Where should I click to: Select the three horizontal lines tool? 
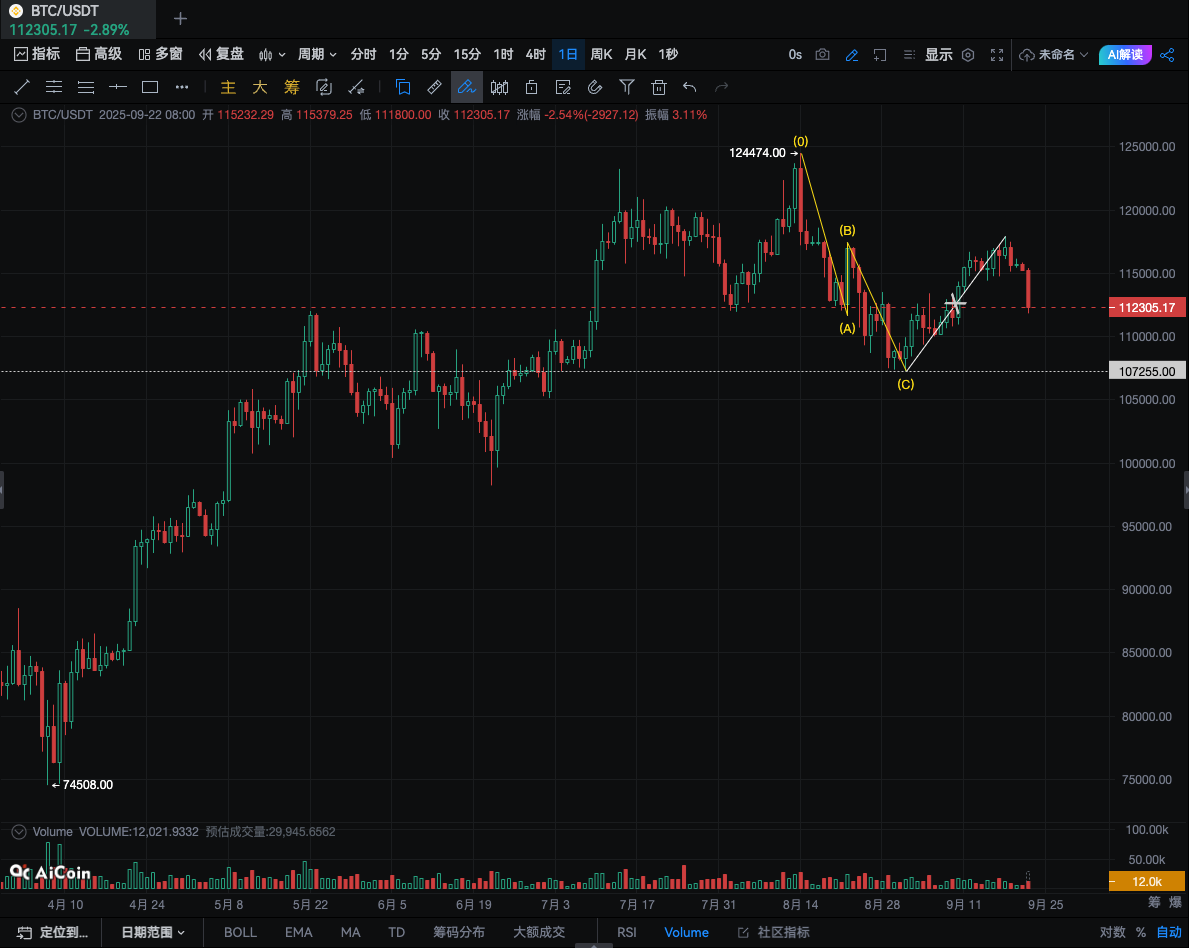tap(86, 87)
